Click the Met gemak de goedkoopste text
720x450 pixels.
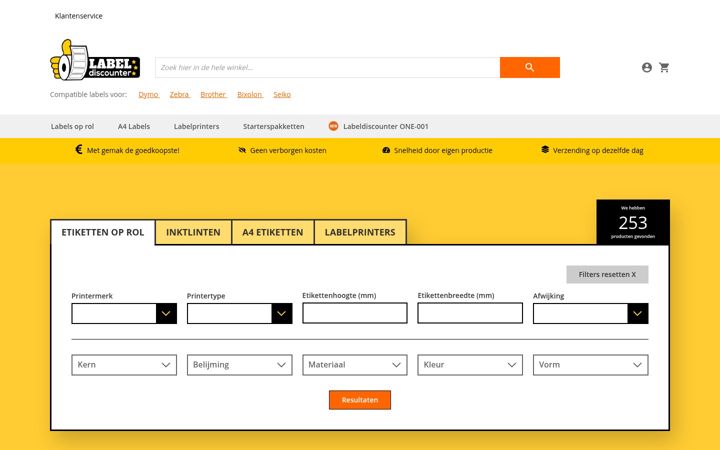pos(133,150)
